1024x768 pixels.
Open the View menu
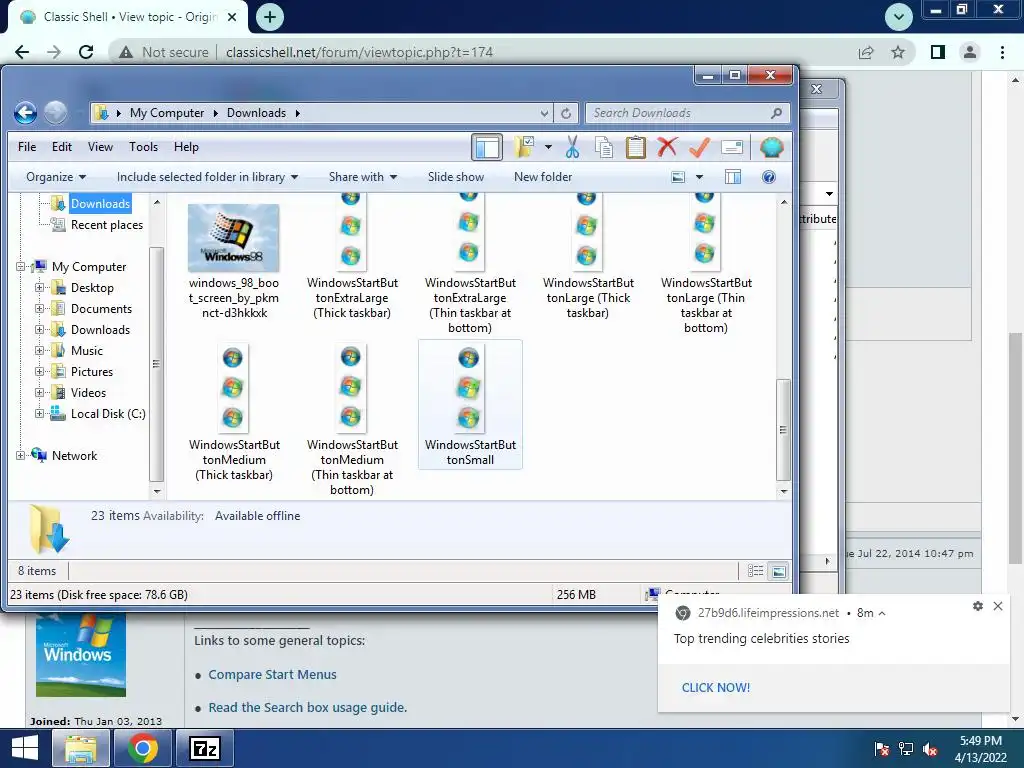(x=101, y=147)
